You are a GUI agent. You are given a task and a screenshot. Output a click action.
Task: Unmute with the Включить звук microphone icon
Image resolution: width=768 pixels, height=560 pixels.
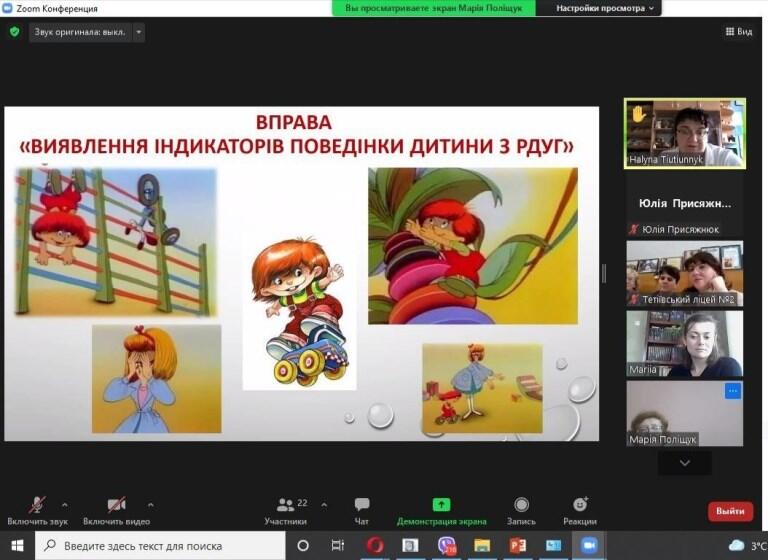pos(37,505)
